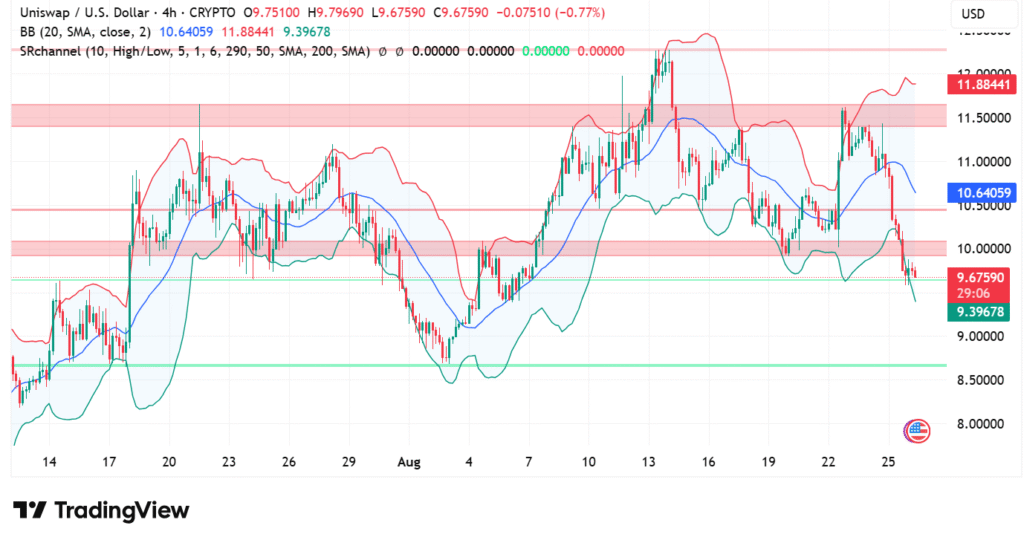
Task: Click the change value −0.07510 (−0.77%)
Action: [551, 12]
